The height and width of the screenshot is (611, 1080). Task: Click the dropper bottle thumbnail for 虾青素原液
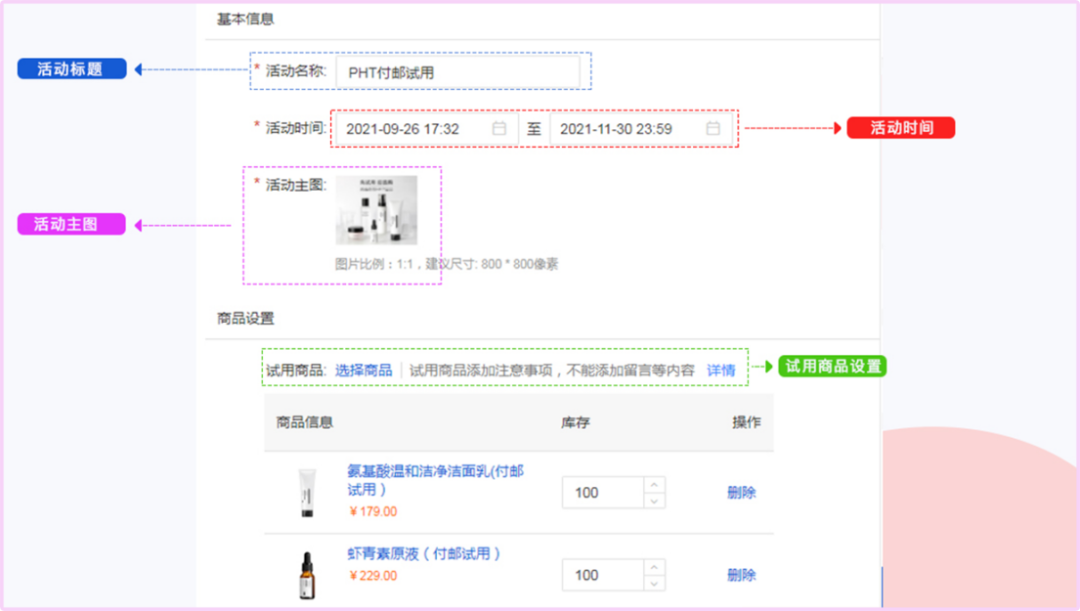click(x=307, y=575)
